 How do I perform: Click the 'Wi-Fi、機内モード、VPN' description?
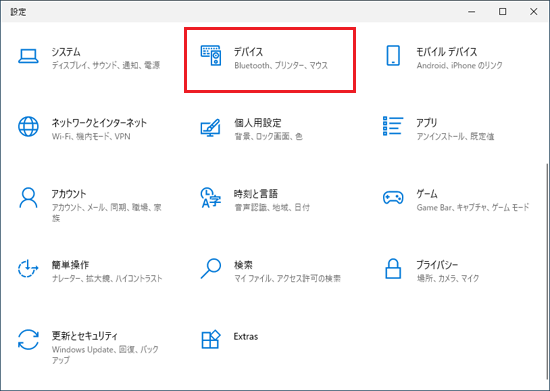coord(91,136)
